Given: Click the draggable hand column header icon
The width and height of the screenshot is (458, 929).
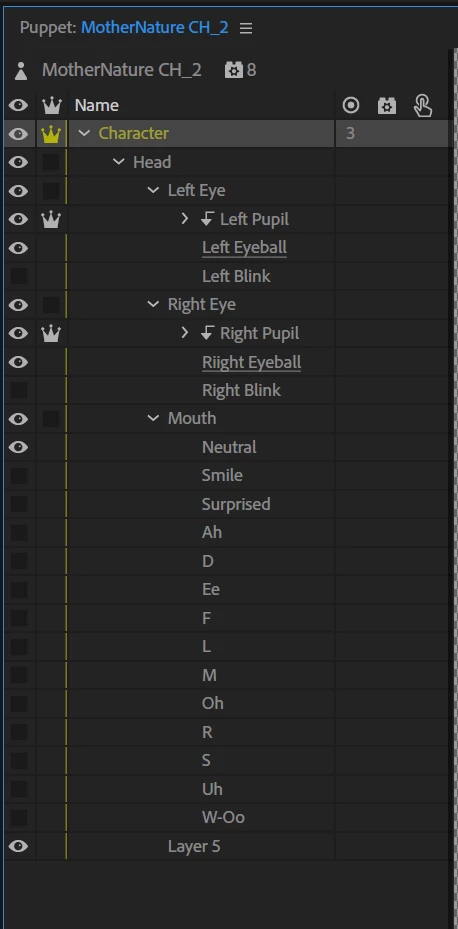Looking at the screenshot, I should point(423,106).
